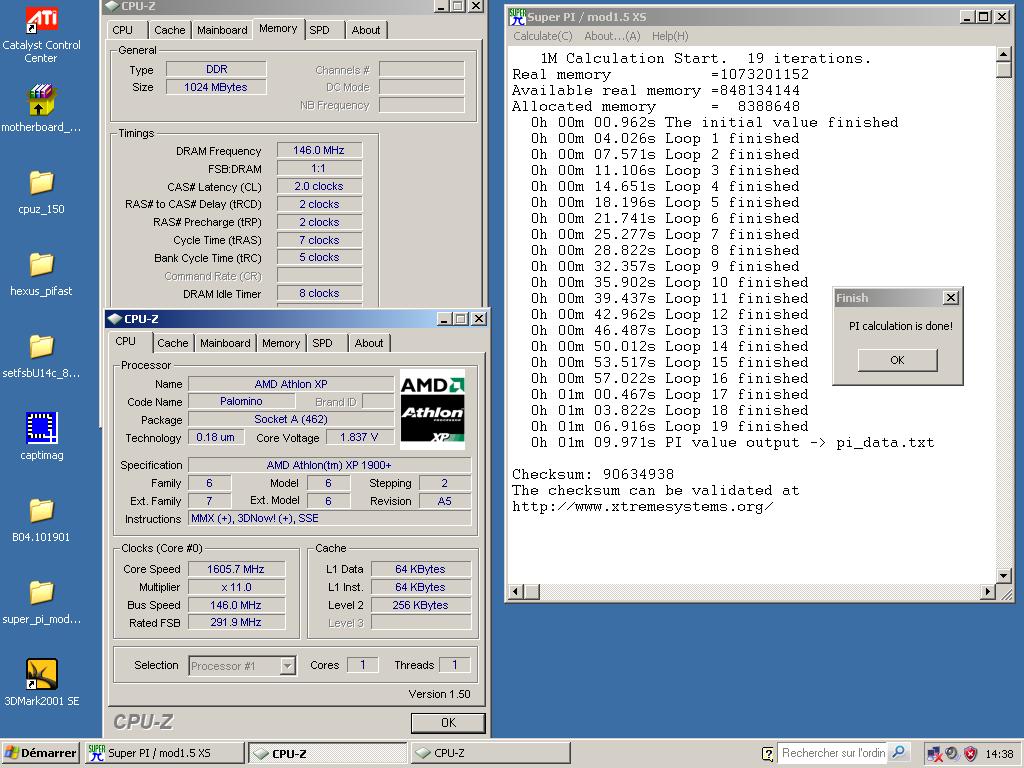Open SPD tab in back CPU-Z window

(319, 30)
